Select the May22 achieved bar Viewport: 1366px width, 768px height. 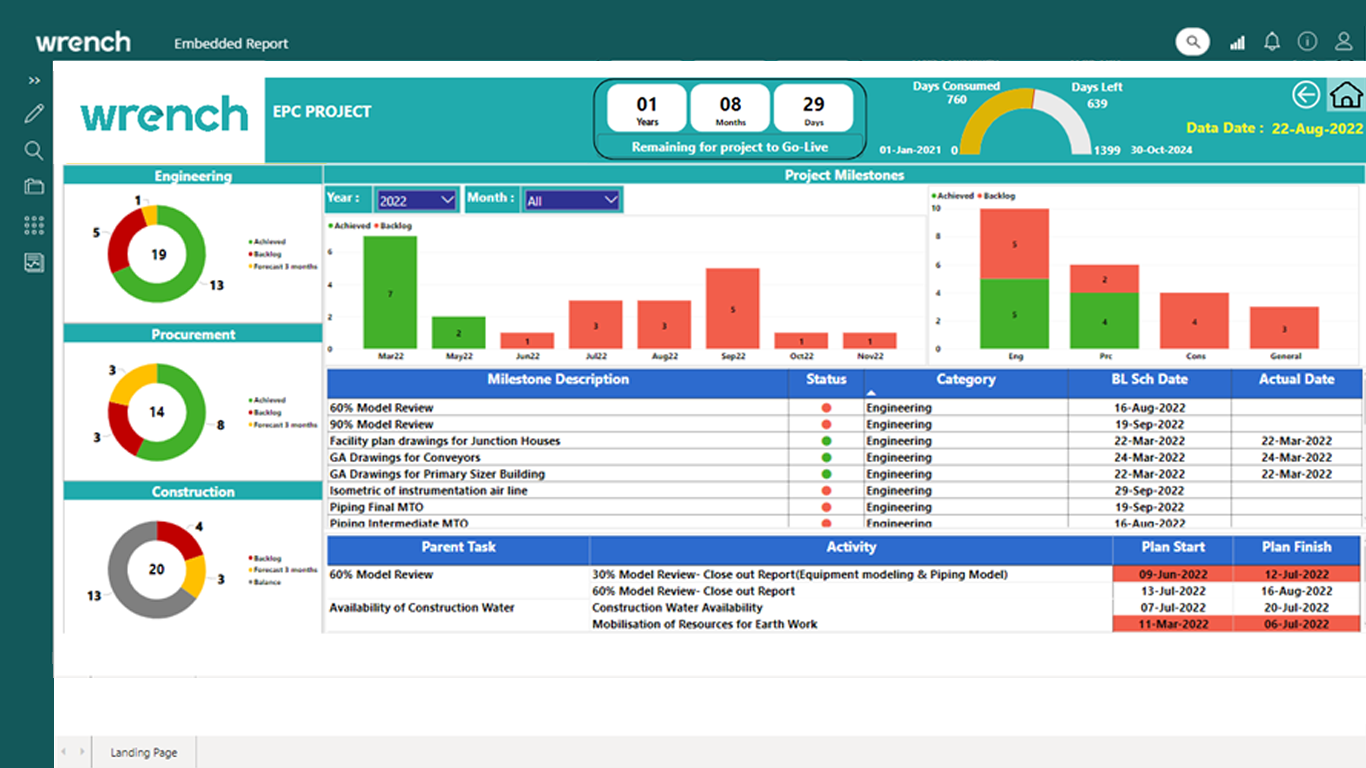click(459, 333)
